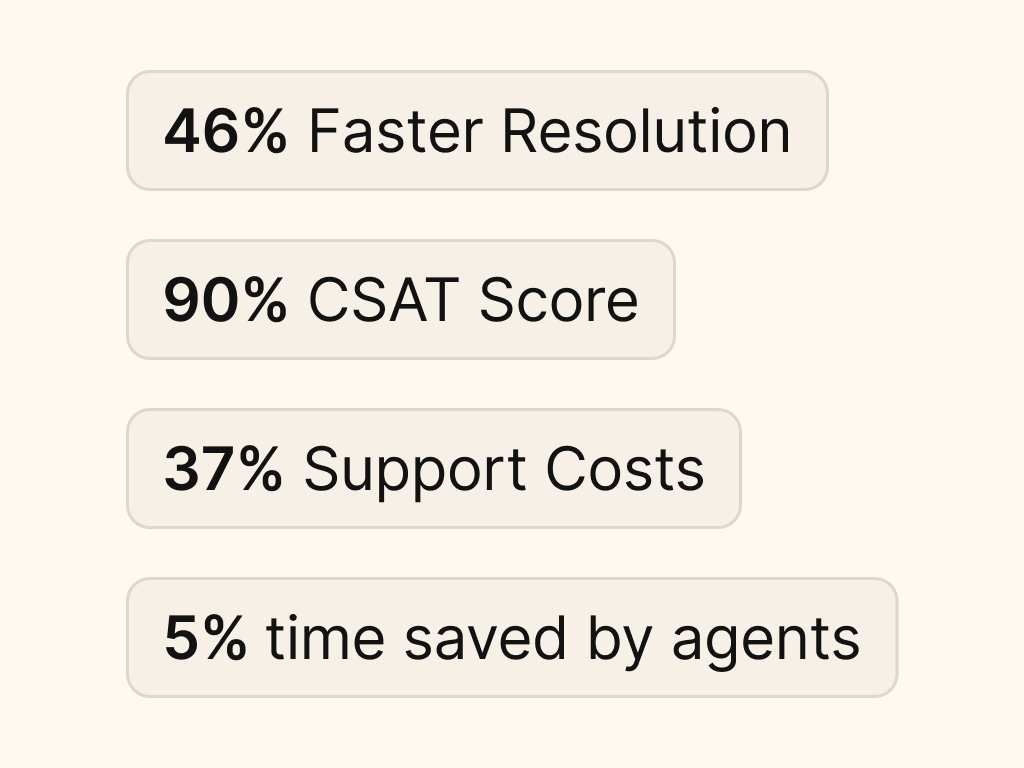Select the Faster Resolution label text
Image resolution: width=1024 pixels, height=768 pixels.
click(x=550, y=131)
